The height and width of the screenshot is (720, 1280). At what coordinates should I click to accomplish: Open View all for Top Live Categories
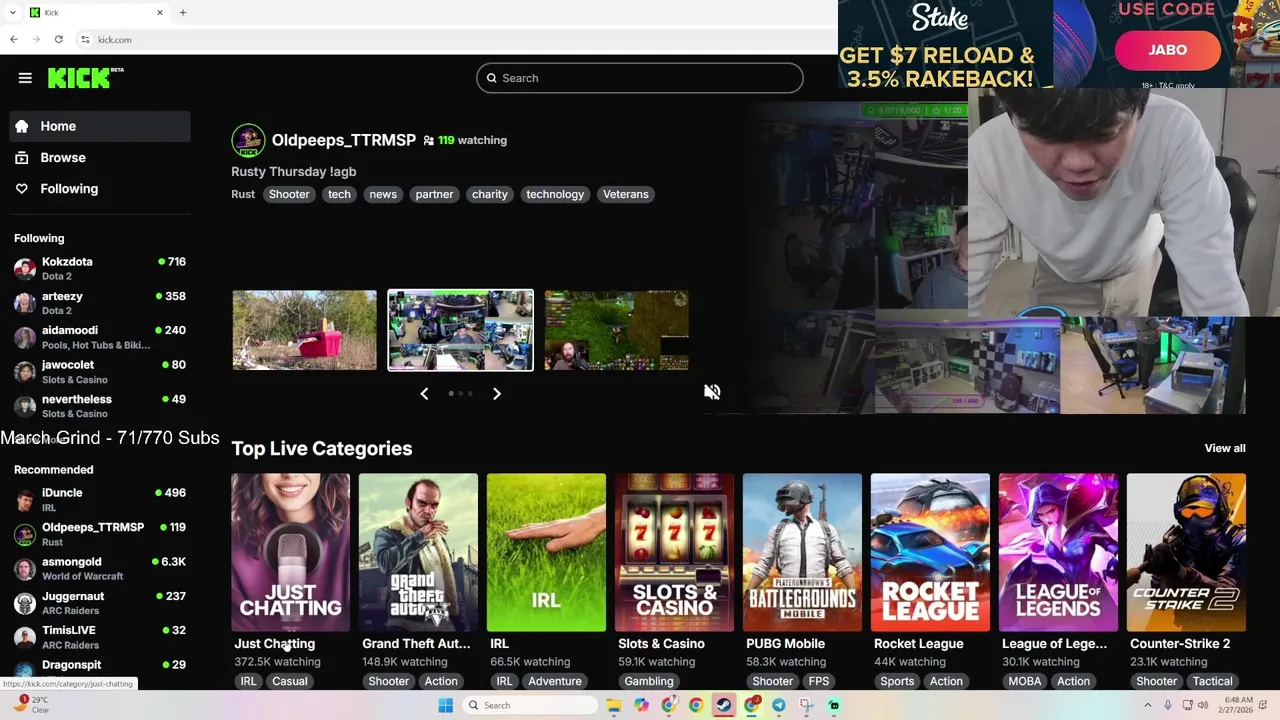[1225, 448]
